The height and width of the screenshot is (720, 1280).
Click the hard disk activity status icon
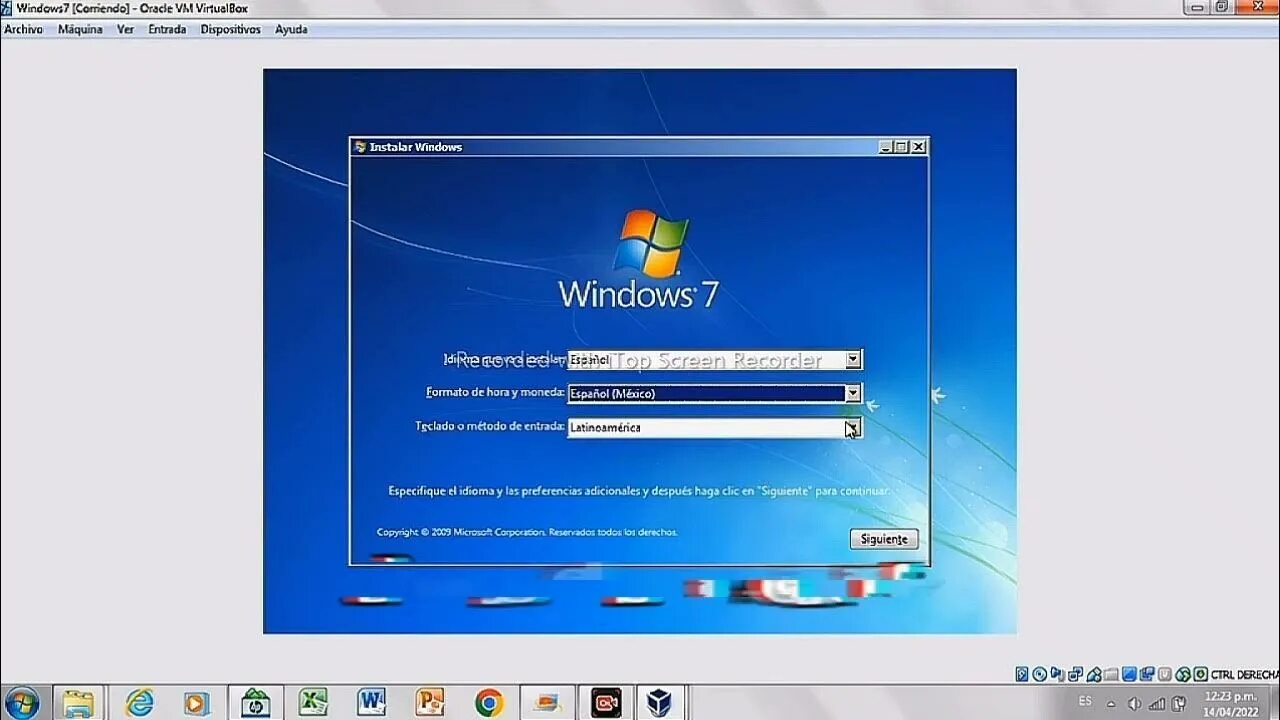point(1022,674)
